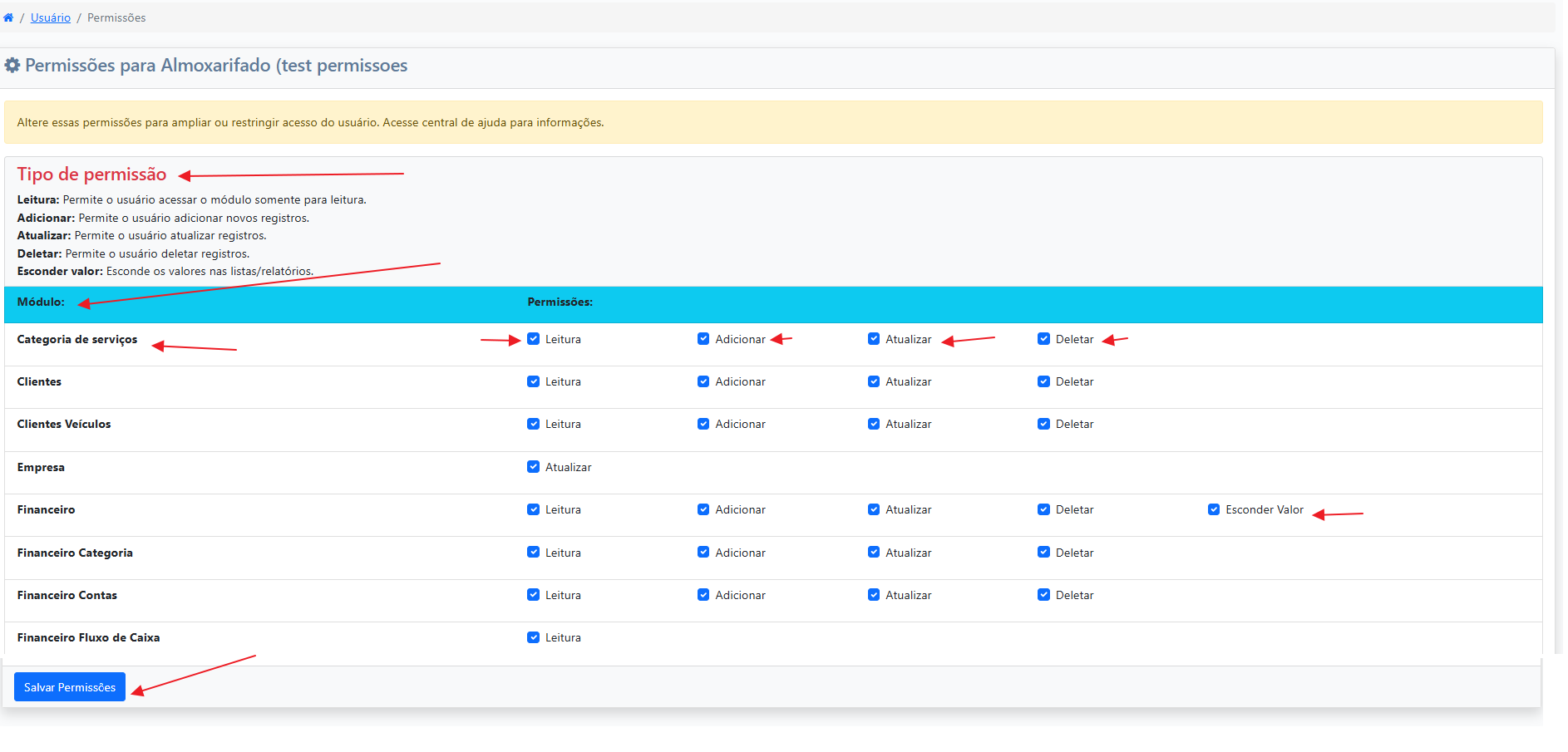Toggle Atualizar checkbox in Empresa row

534,467
